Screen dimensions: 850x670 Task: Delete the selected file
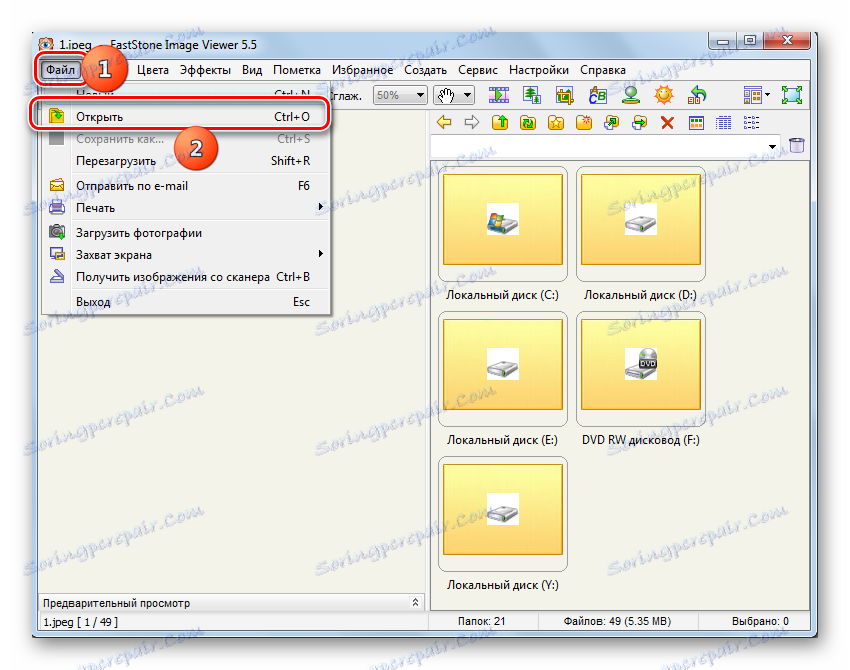(667, 122)
